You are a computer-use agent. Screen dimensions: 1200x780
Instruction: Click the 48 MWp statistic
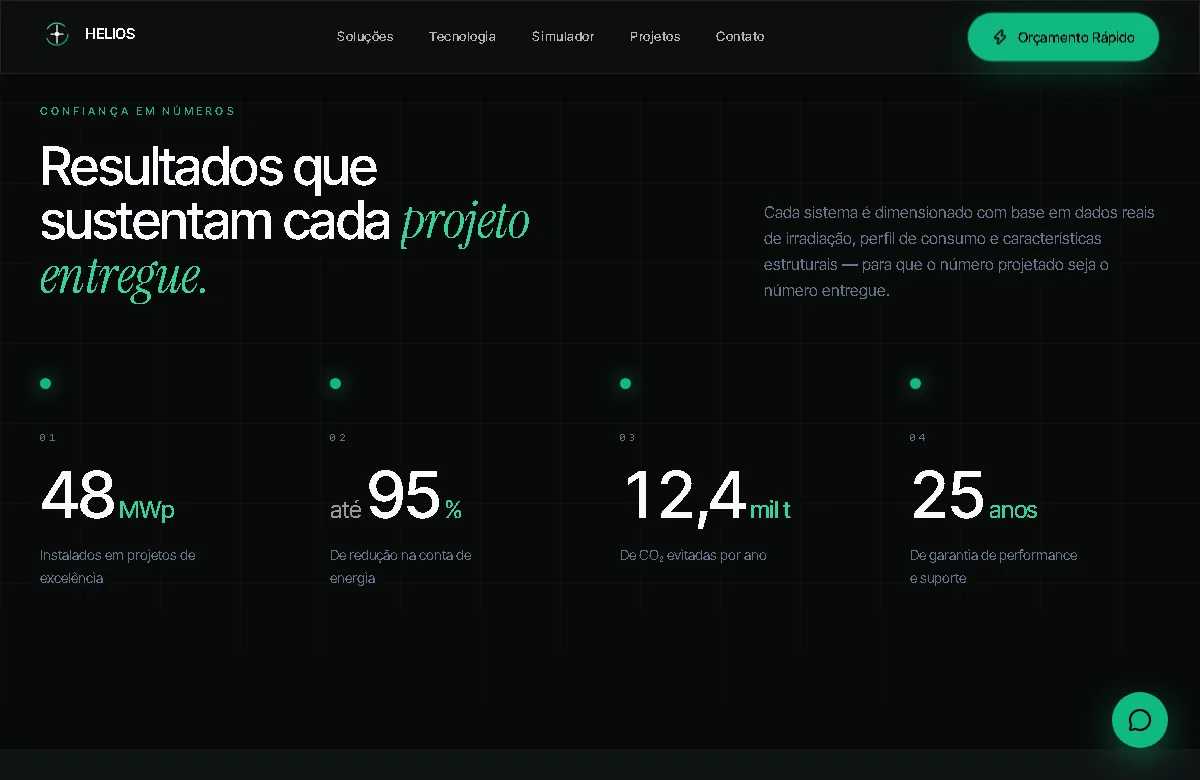coord(107,496)
